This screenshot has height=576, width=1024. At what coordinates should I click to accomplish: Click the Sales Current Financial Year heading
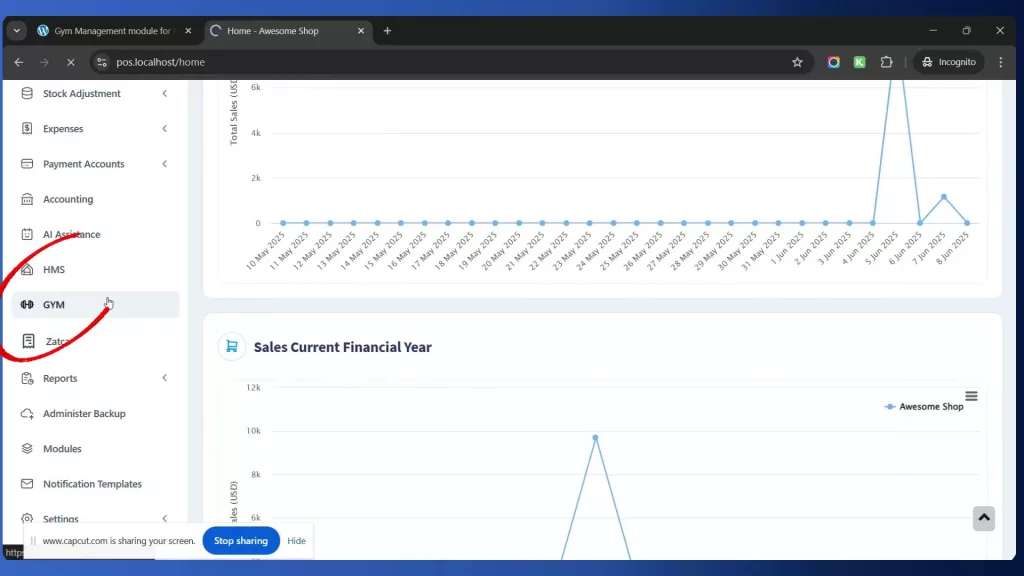click(343, 347)
